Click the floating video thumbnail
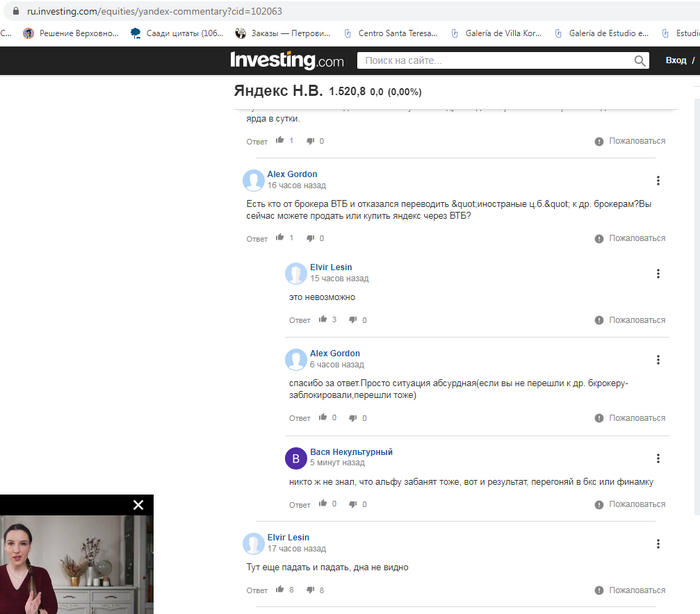This screenshot has width=700, height=614. (77, 564)
